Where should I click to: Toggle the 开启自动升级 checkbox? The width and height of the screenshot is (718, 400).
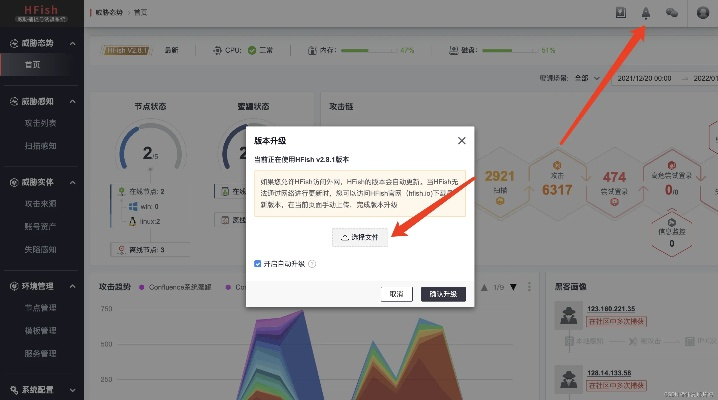tap(258, 264)
